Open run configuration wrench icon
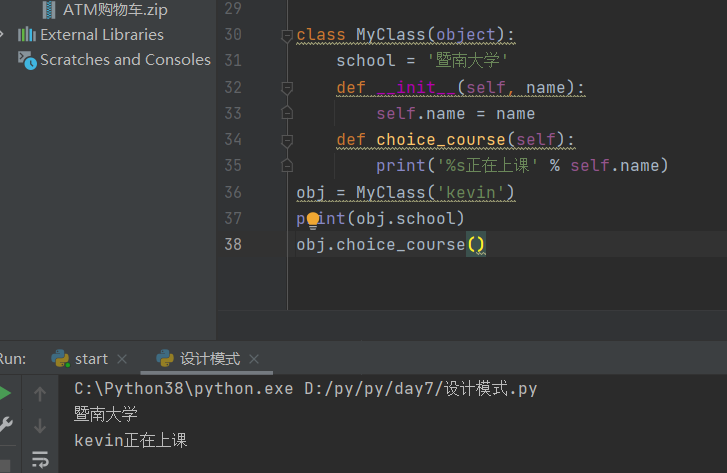Image resolution: width=727 pixels, height=473 pixels. 6,424
